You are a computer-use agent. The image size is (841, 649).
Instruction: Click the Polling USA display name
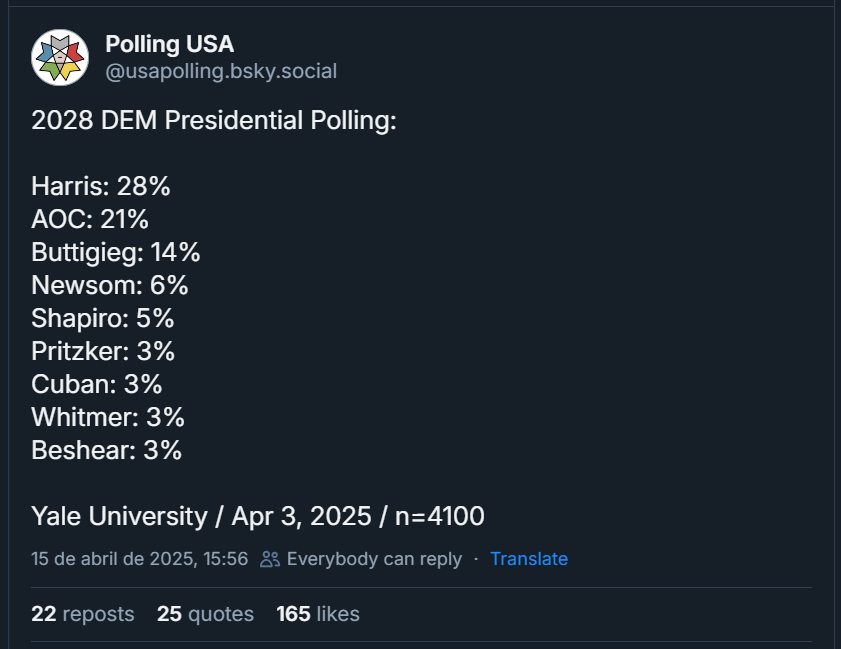pyautogui.click(x=169, y=44)
